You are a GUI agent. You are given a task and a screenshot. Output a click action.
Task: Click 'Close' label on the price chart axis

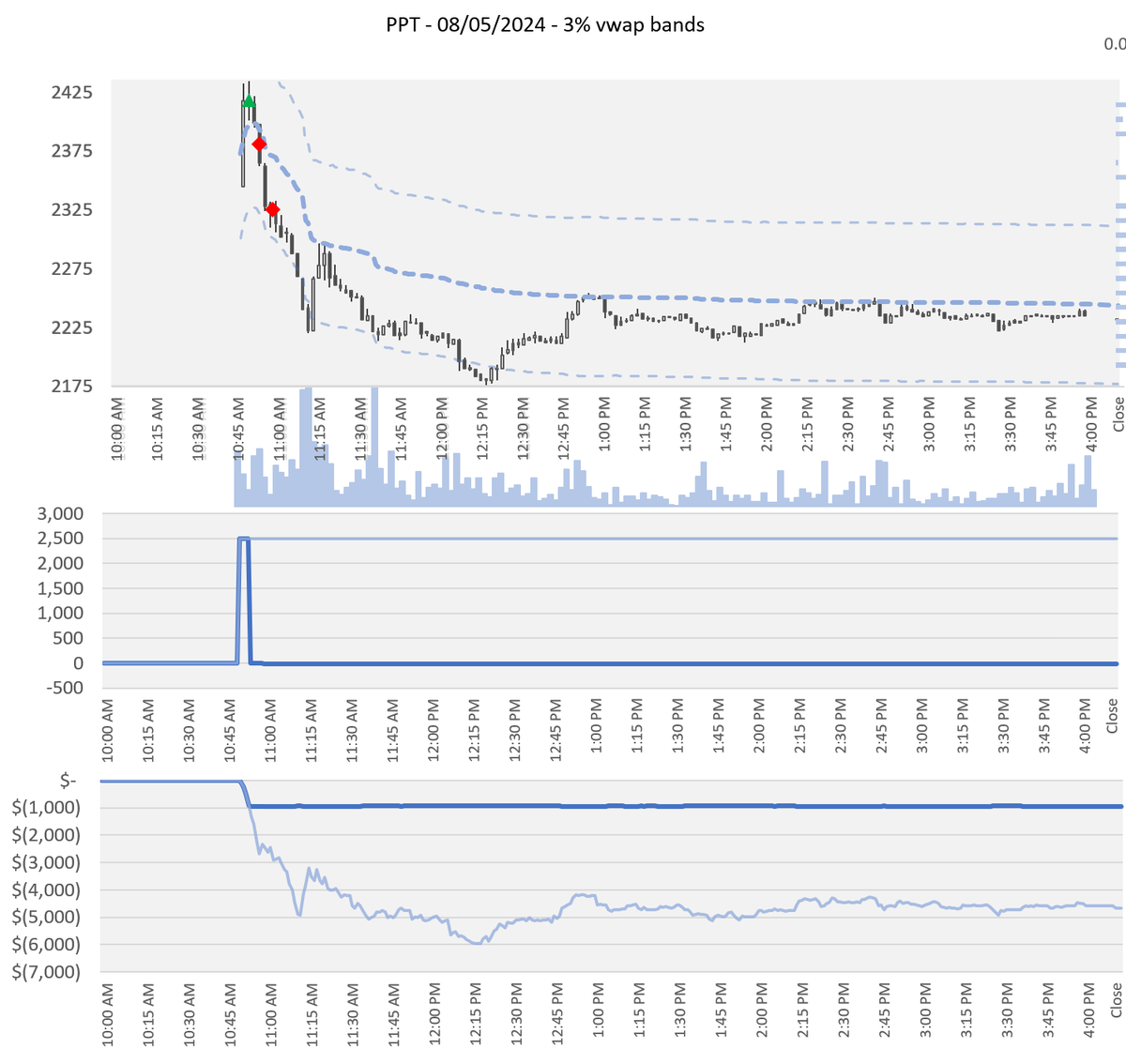1118,415
